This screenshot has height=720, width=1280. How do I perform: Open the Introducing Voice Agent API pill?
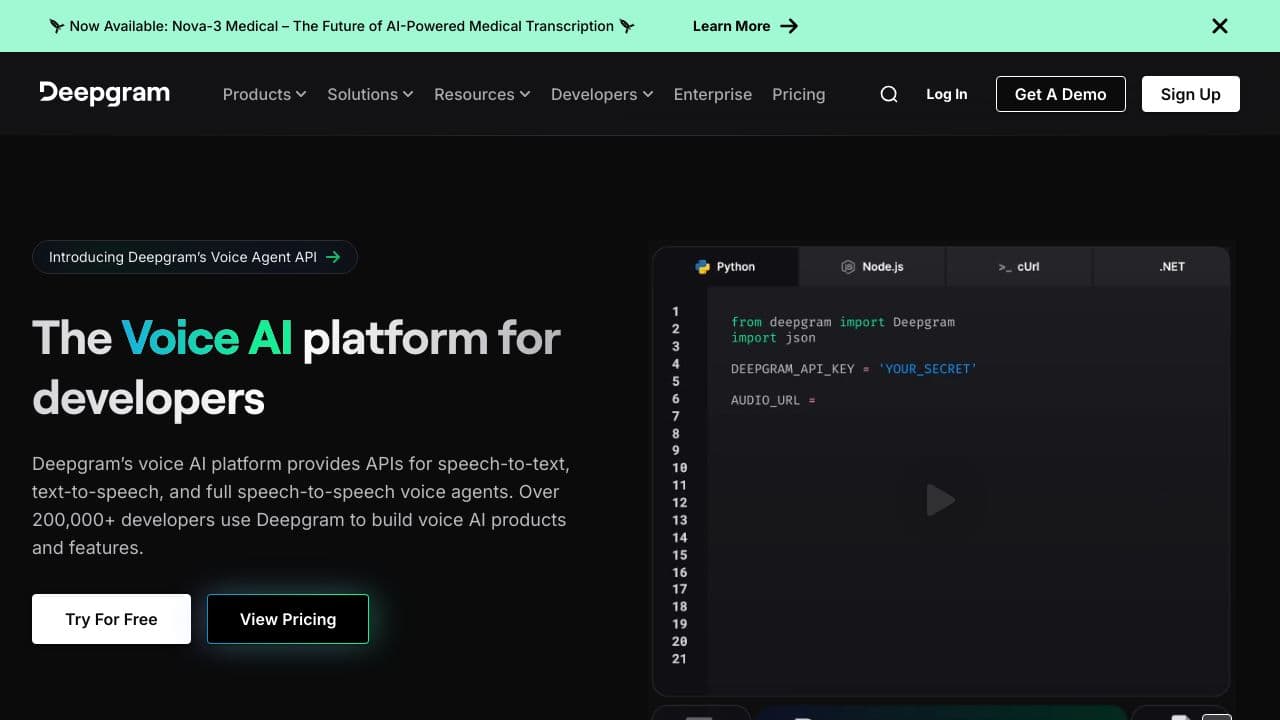195,257
